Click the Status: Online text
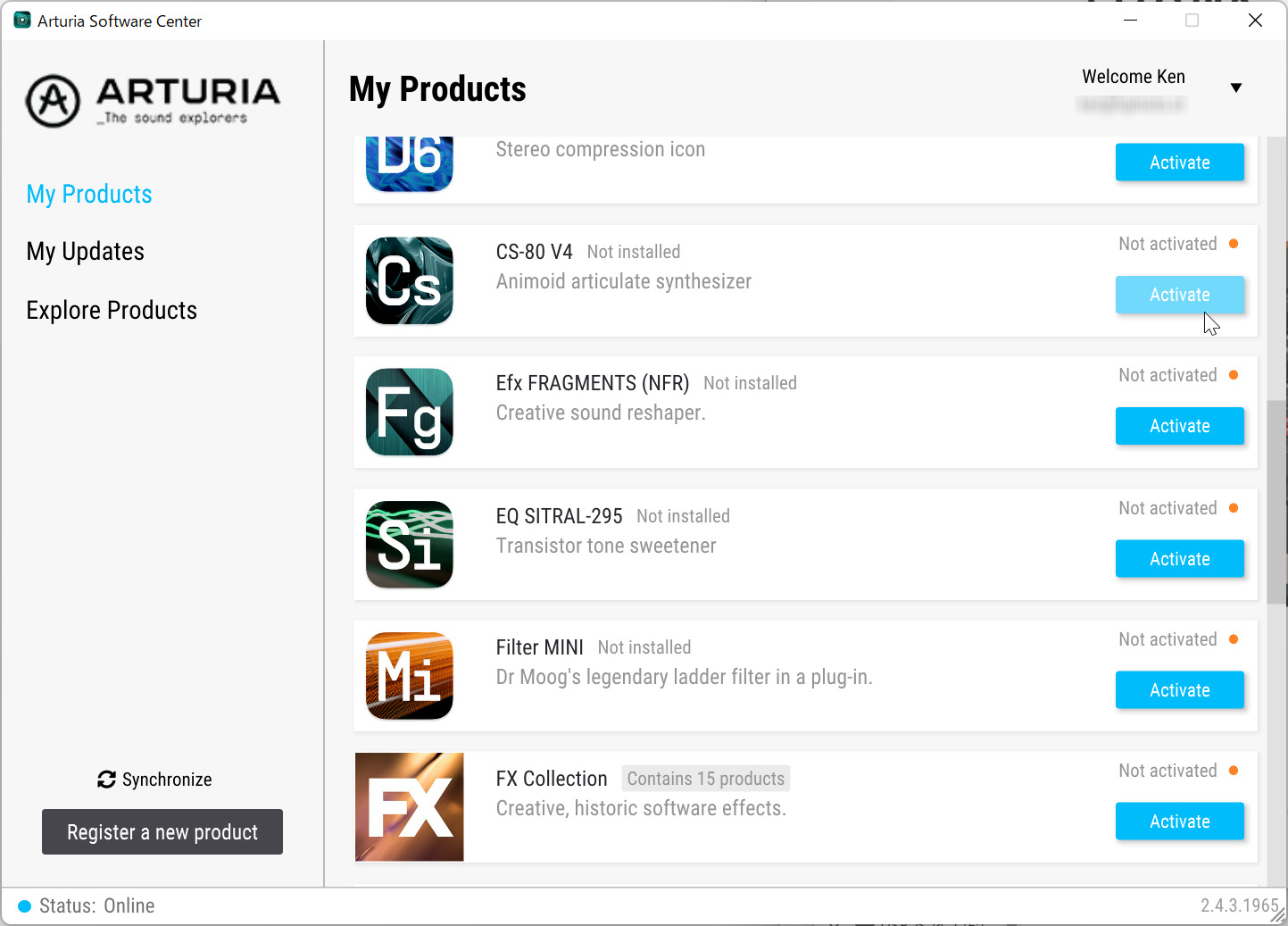Image resolution: width=1288 pixels, height=926 pixels. click(x=97, y=906)
